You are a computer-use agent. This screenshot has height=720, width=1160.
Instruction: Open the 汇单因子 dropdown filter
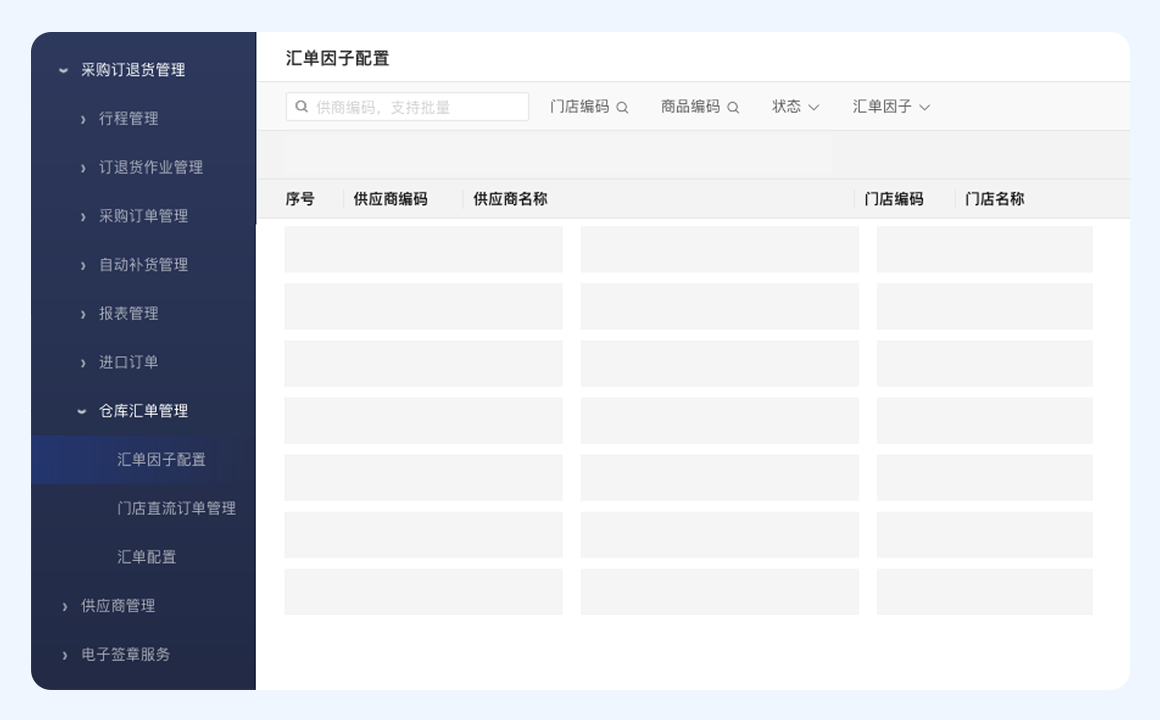tap(891, 107)
